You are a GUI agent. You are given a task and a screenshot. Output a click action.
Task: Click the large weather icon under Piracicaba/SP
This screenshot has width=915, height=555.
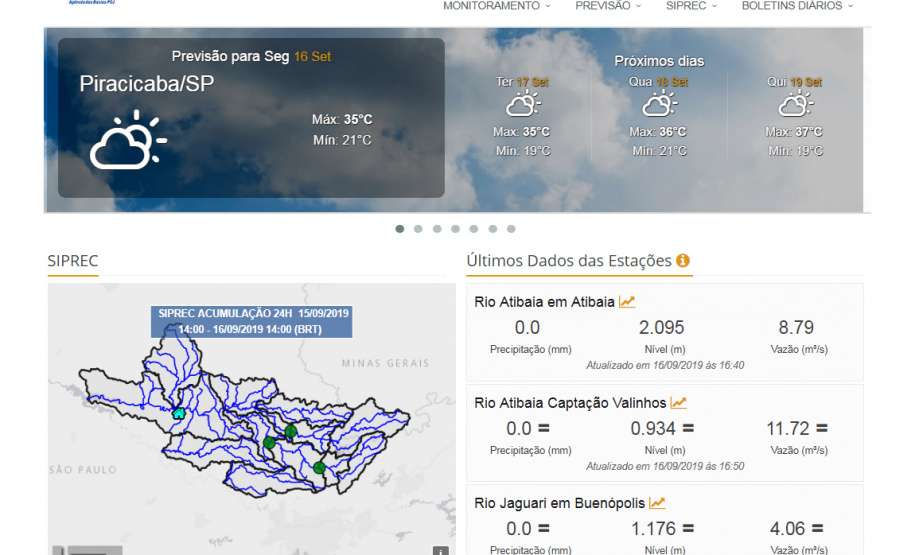(x=127, y=141)
